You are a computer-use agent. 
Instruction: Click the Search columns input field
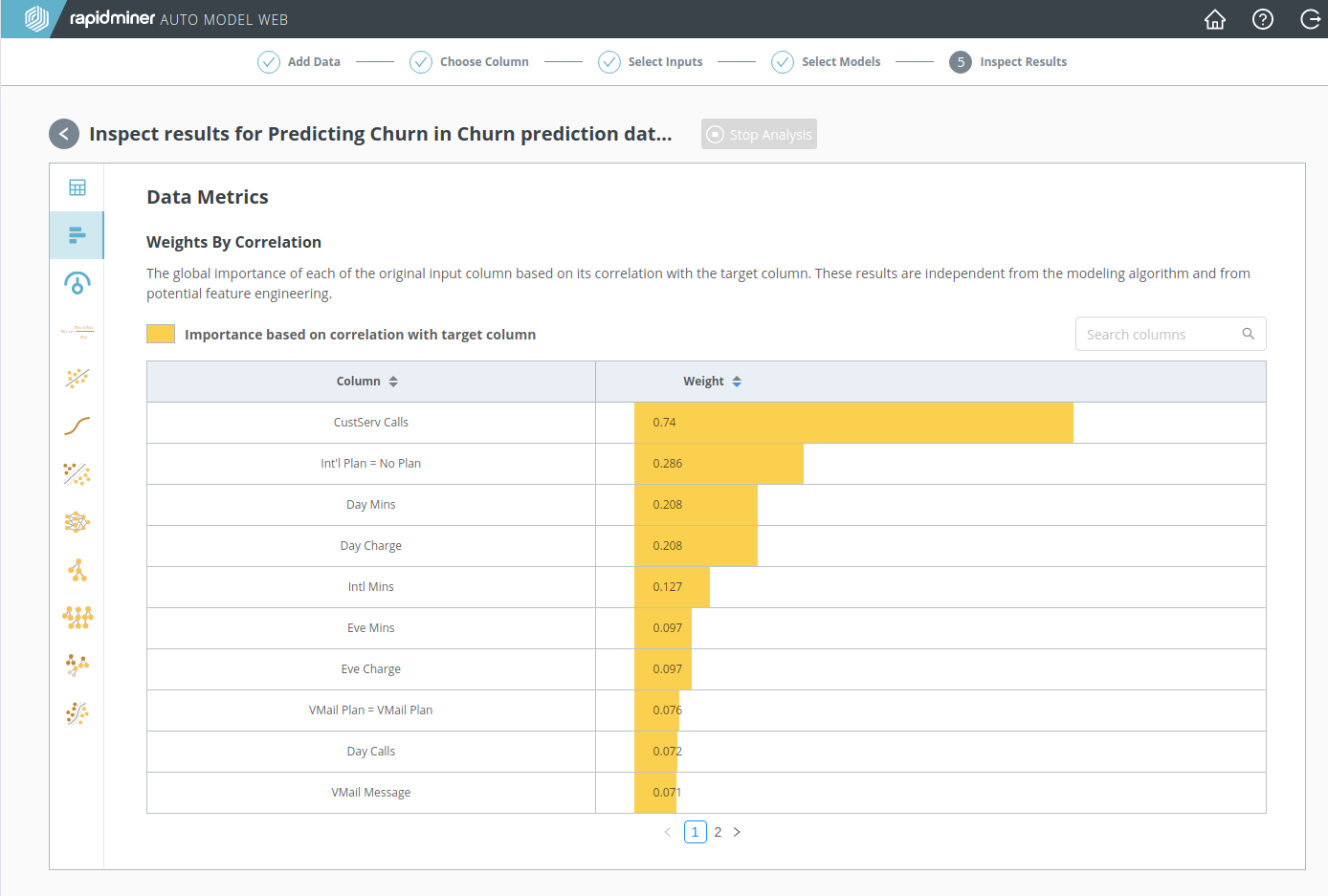click(1160, 334)
